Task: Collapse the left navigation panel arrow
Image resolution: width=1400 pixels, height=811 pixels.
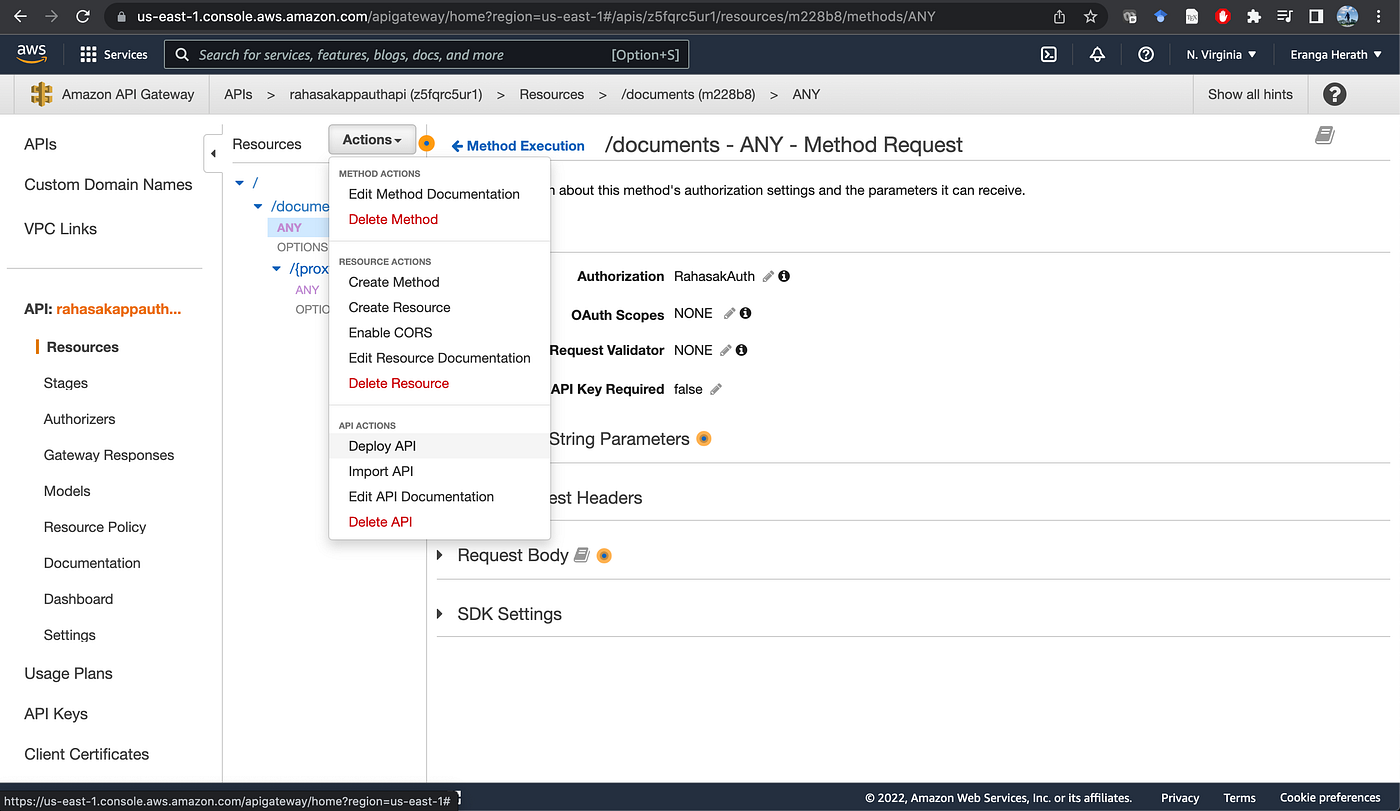Action: 213,154
